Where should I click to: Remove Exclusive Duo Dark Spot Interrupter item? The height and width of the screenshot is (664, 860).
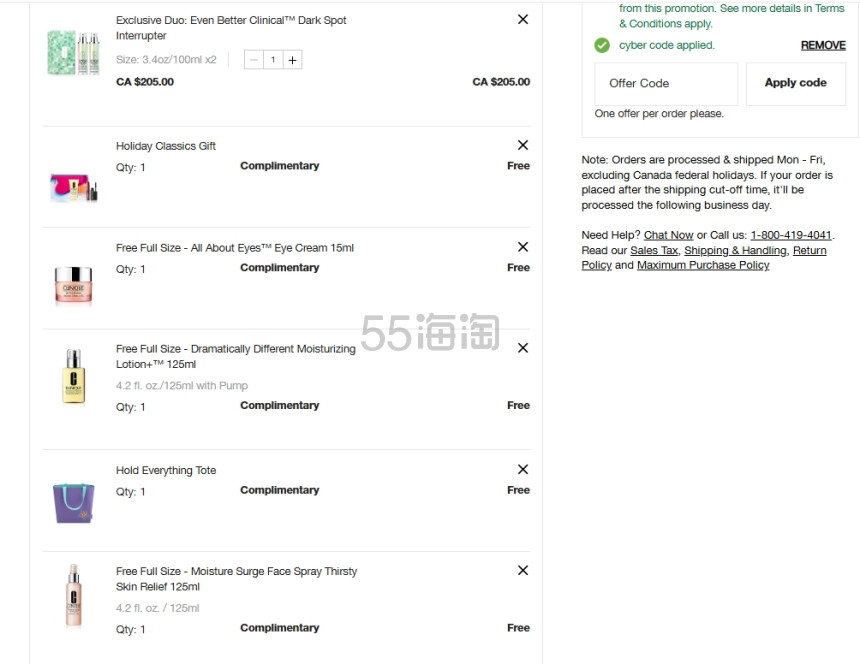pos(523,19)
